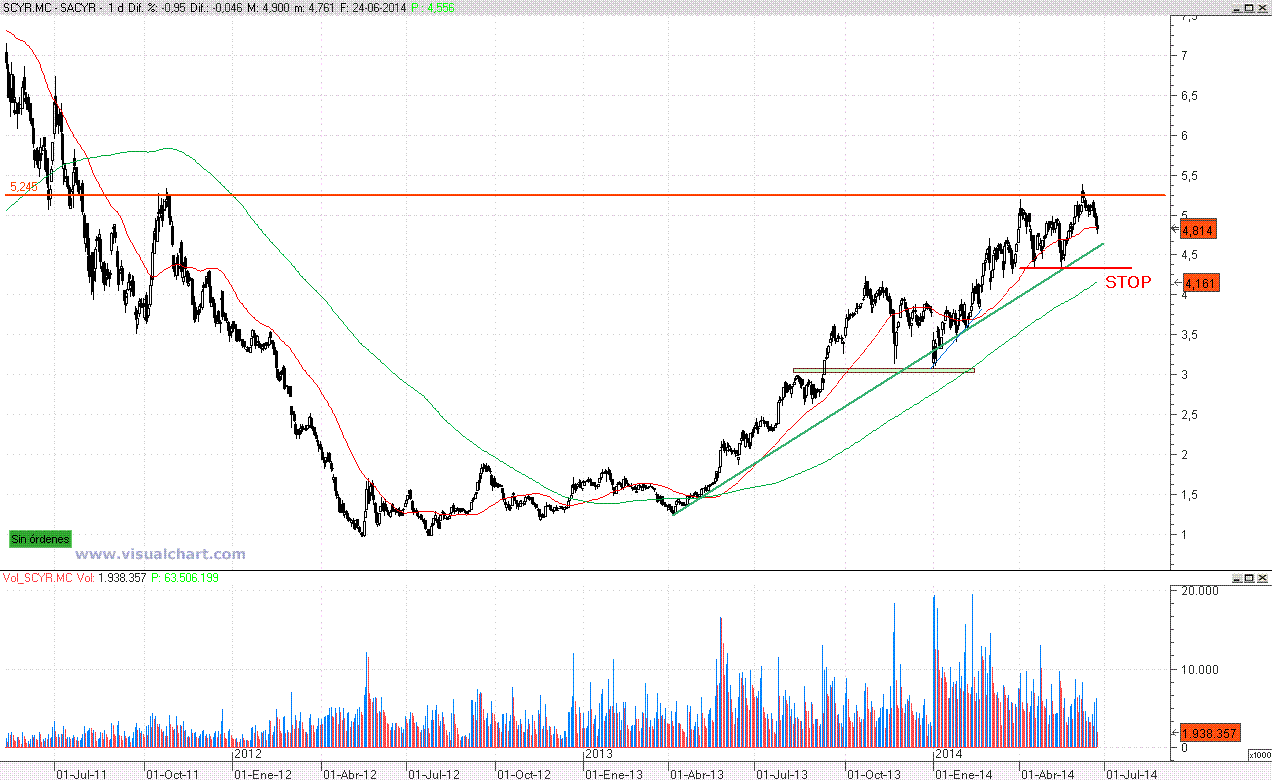1272x781 pixels.
Task: Close the volume indicator pane
Action: (x=1262, y=578)
